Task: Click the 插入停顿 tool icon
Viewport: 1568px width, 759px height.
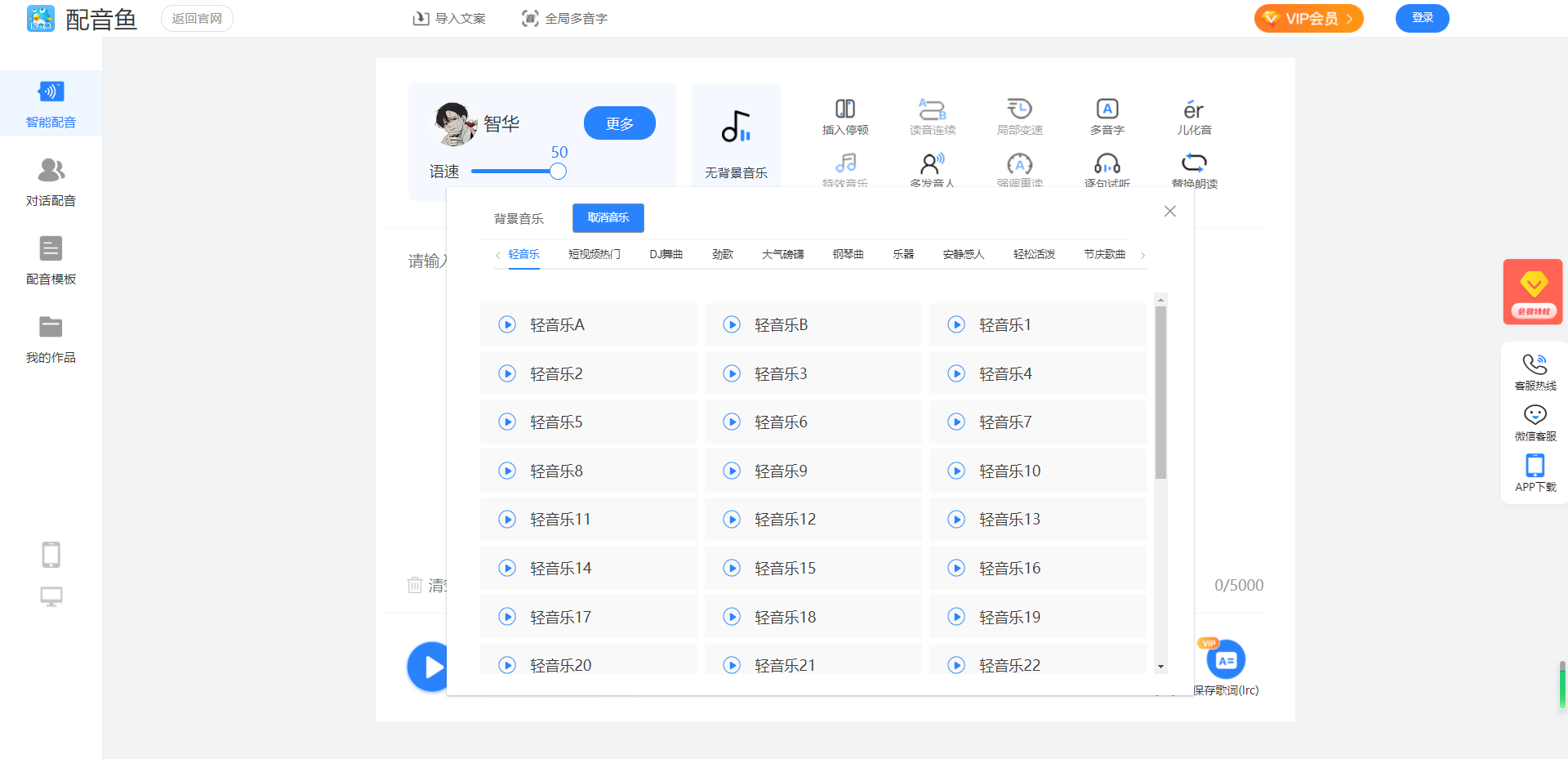Action: pos(845,109)
